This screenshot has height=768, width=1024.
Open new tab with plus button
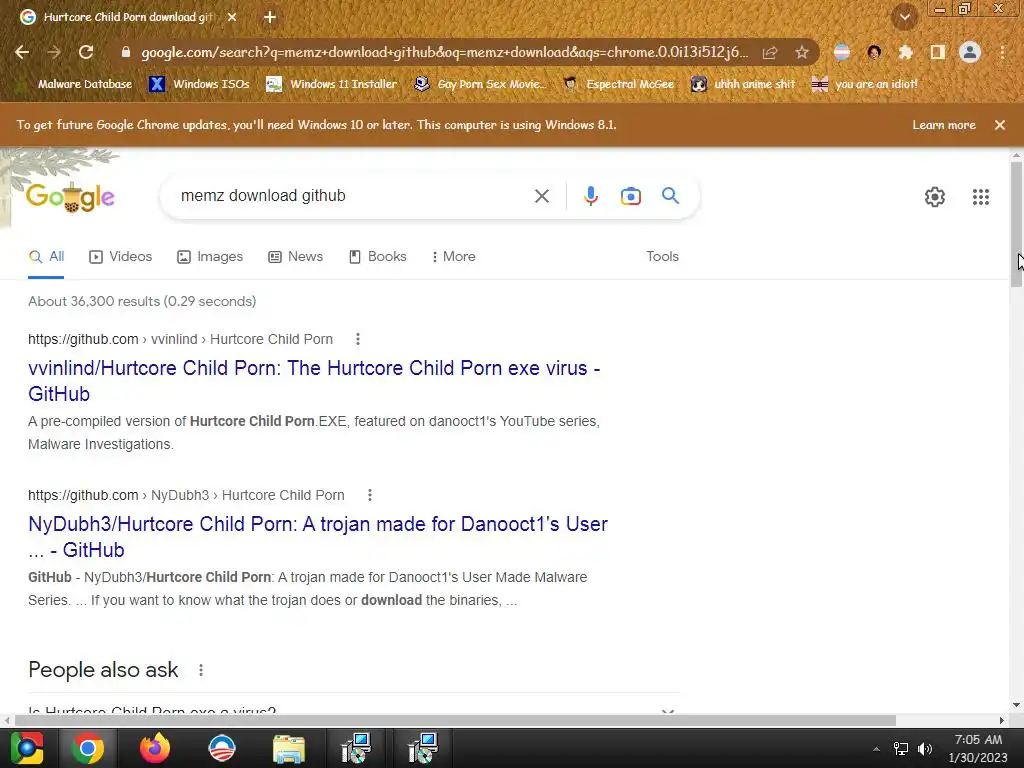click(270, 17)
